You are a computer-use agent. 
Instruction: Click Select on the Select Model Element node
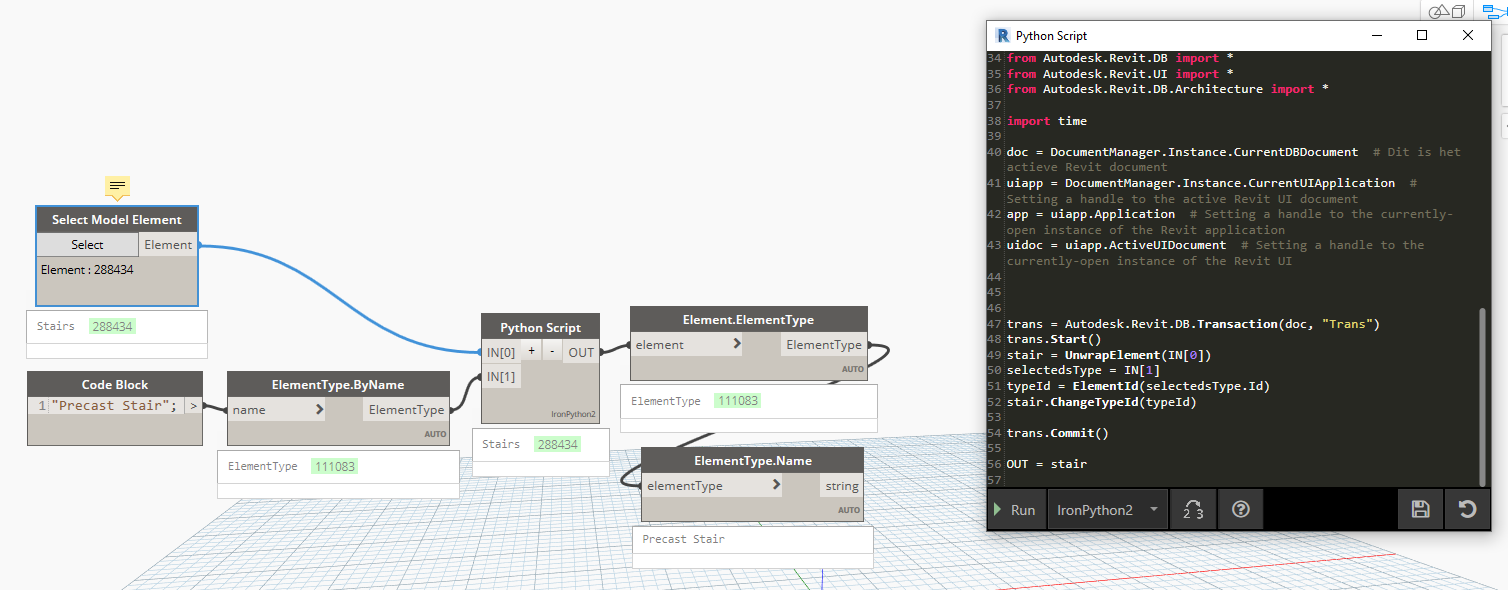click(87, 244)
